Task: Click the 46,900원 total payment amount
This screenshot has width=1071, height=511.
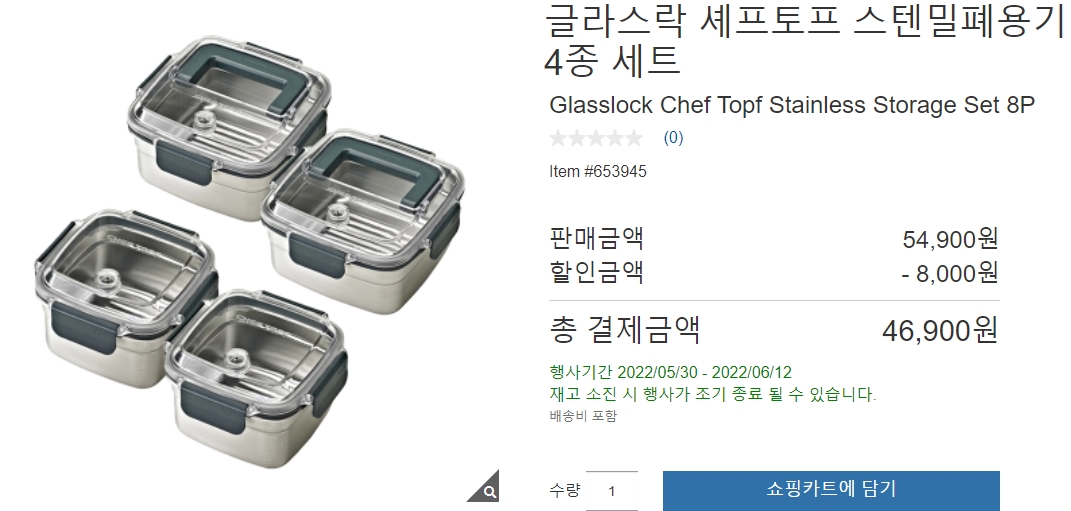Action: tap(940, 330)
